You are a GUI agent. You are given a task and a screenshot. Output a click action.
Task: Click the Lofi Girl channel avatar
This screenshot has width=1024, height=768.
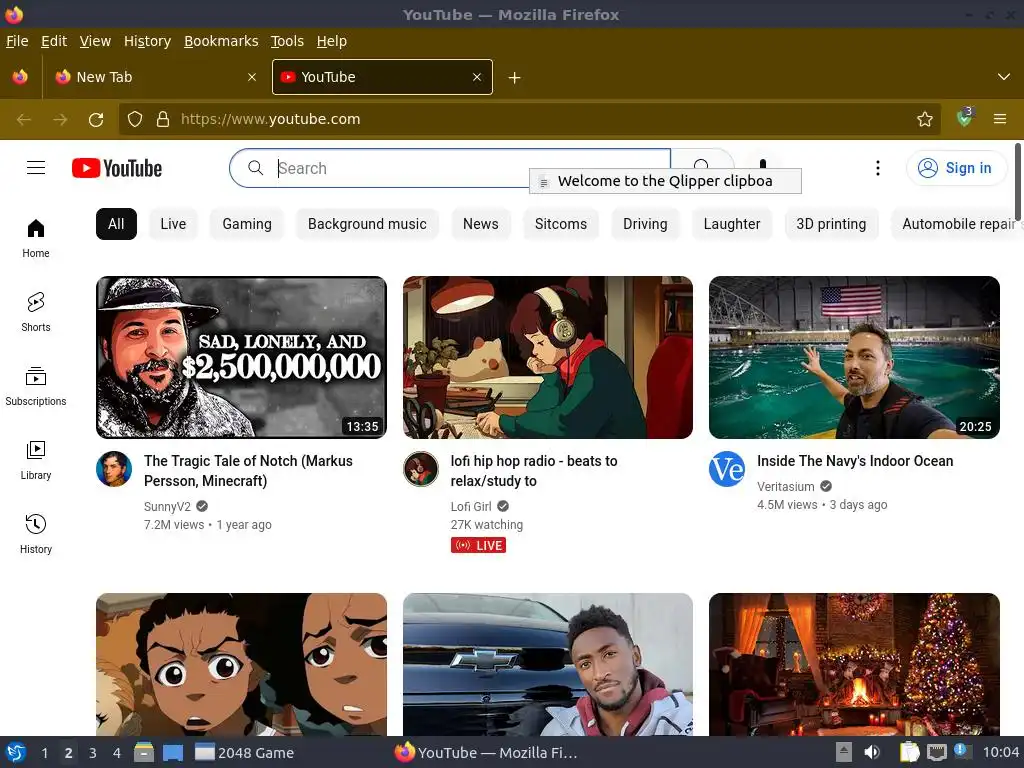click(x=421, y=469)
